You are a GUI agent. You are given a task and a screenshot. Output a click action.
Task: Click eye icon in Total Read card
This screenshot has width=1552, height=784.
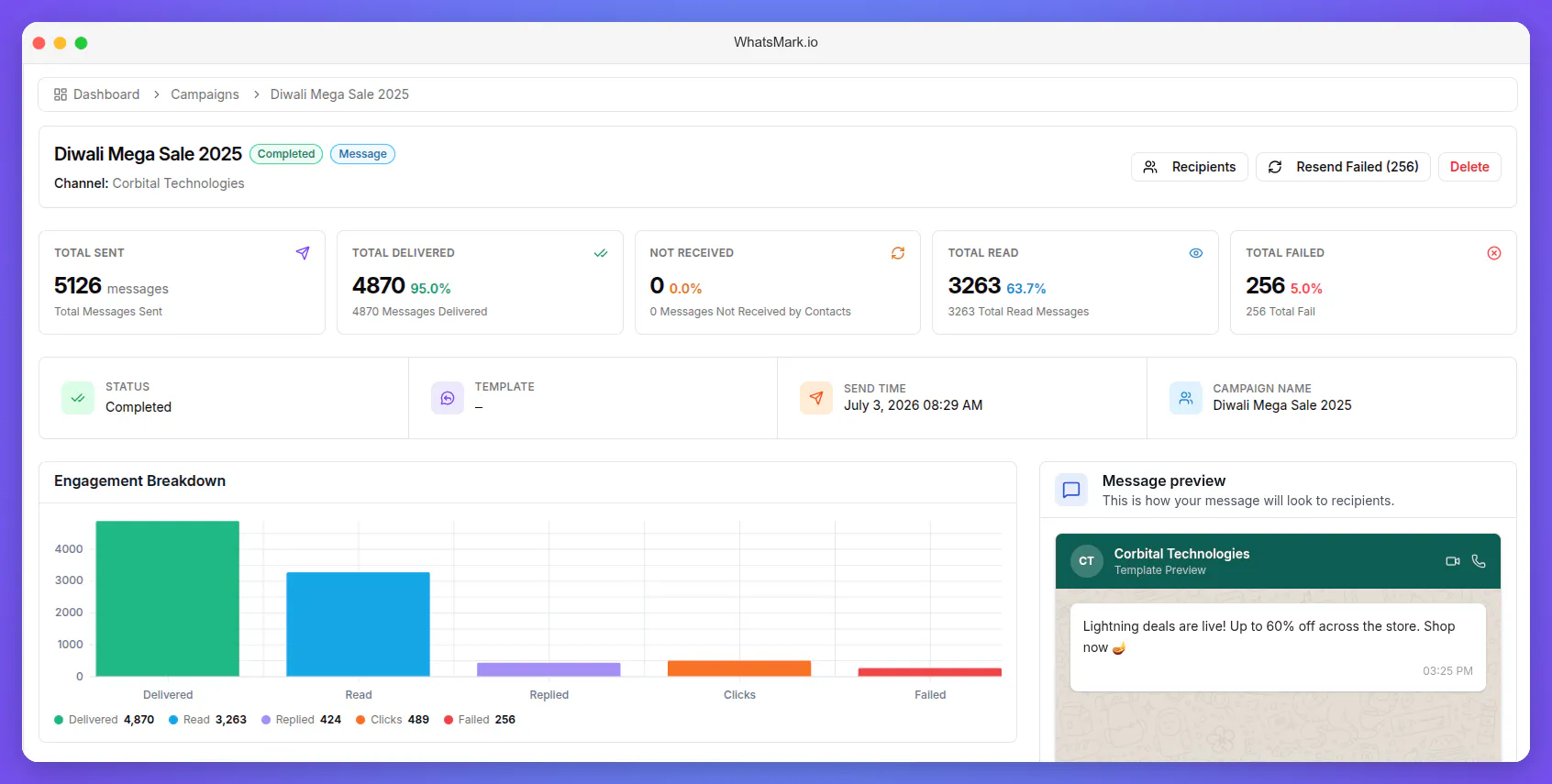point(1196,253)
